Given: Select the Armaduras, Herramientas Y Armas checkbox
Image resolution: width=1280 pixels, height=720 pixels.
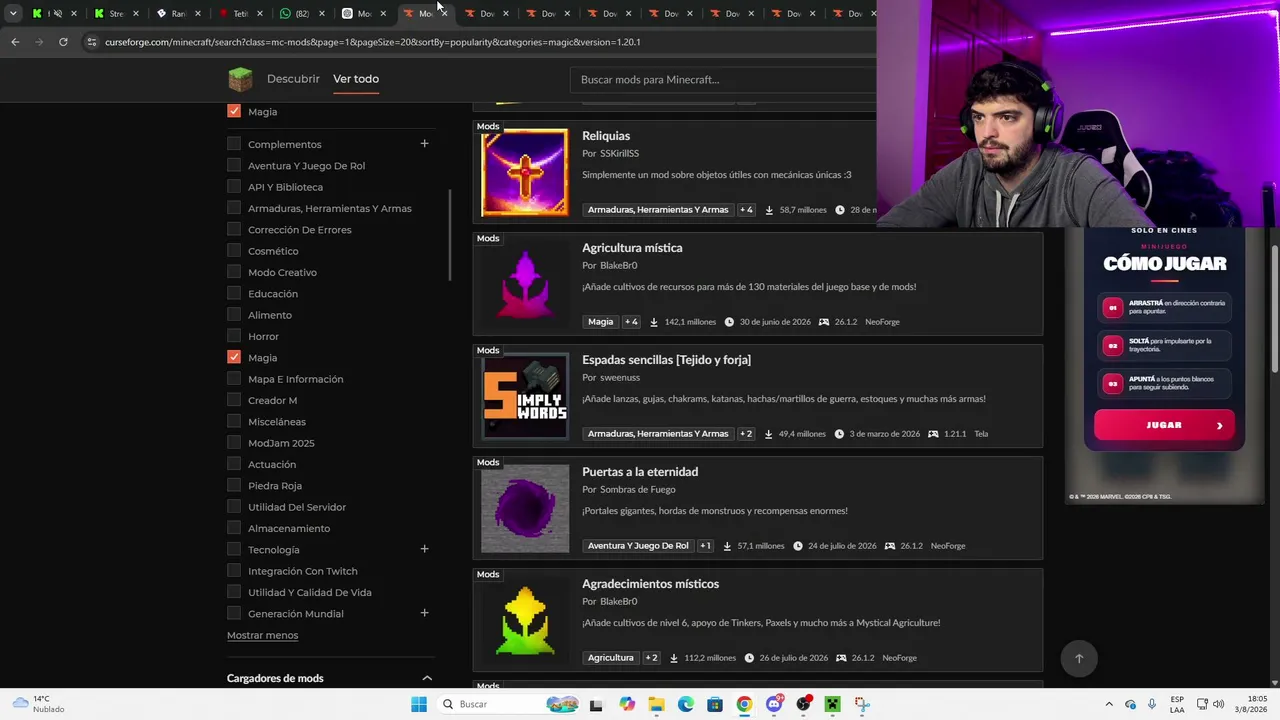Looking at the screenshot, I should click(x=234, y=208).
